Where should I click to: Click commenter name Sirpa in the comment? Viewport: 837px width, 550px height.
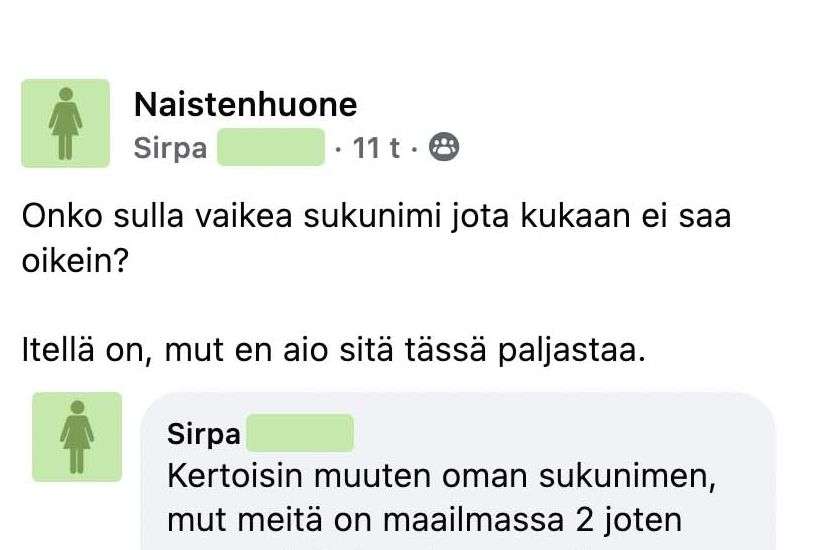tap(204, 435)
